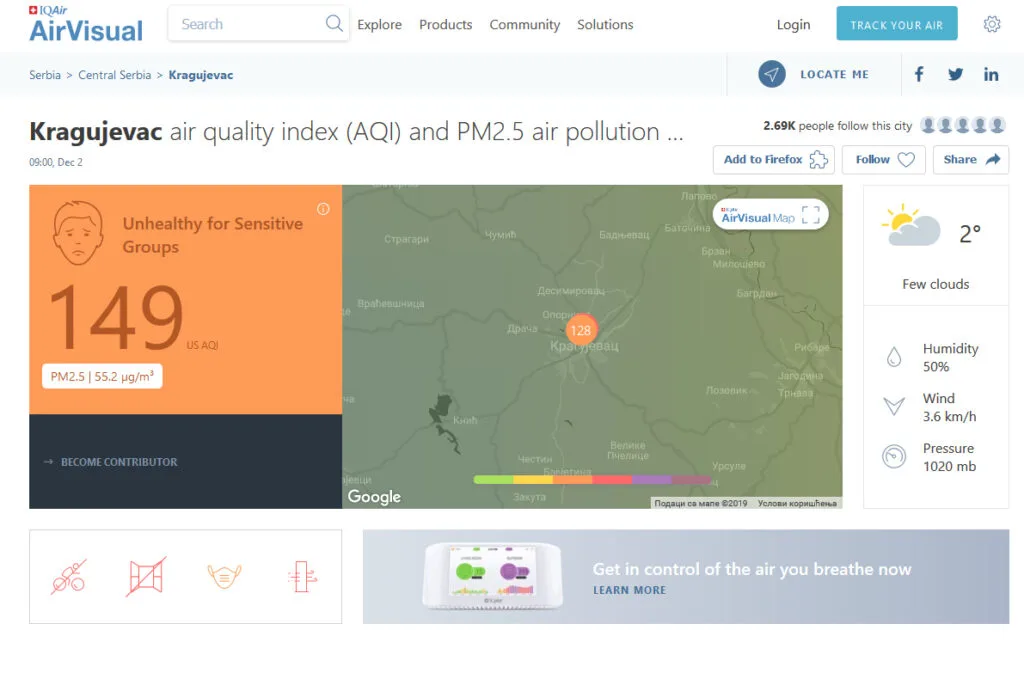Open settings gear icon in header
The height and width of the screenshot is (673, 1024).
click(991, 24)
